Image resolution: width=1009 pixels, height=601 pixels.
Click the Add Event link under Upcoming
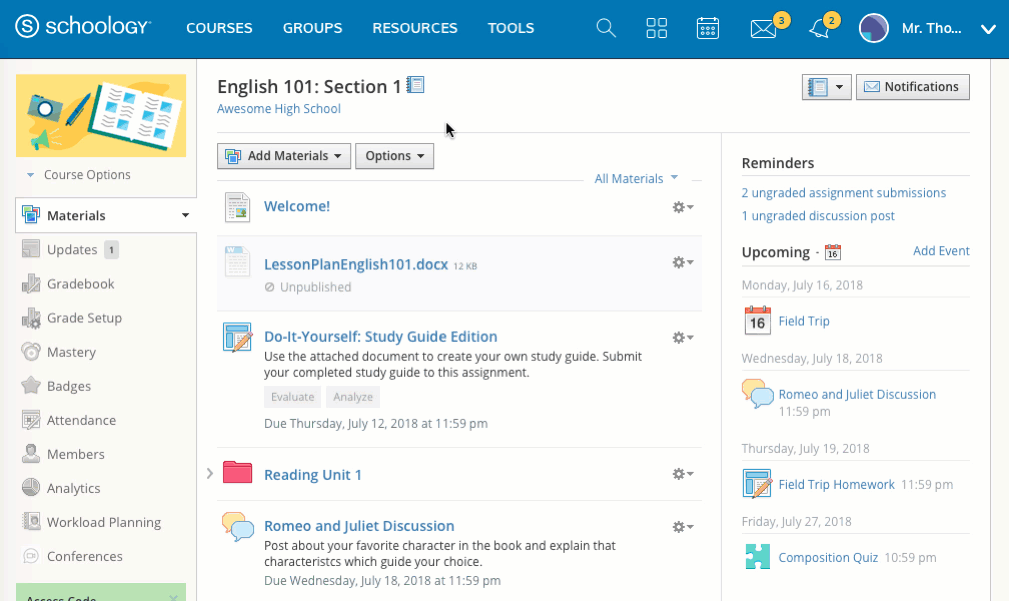(941, 251)
